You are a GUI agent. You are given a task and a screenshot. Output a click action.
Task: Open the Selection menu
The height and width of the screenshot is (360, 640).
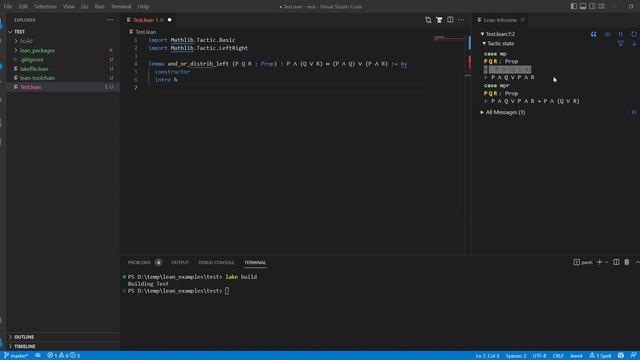click(45, 7)
